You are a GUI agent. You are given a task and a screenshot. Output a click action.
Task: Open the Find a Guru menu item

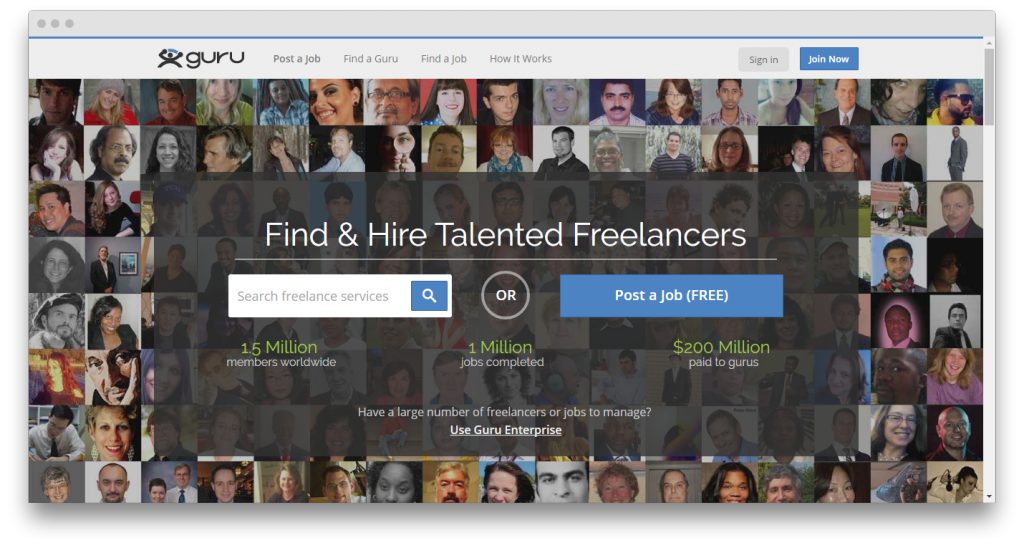(370, 59)
